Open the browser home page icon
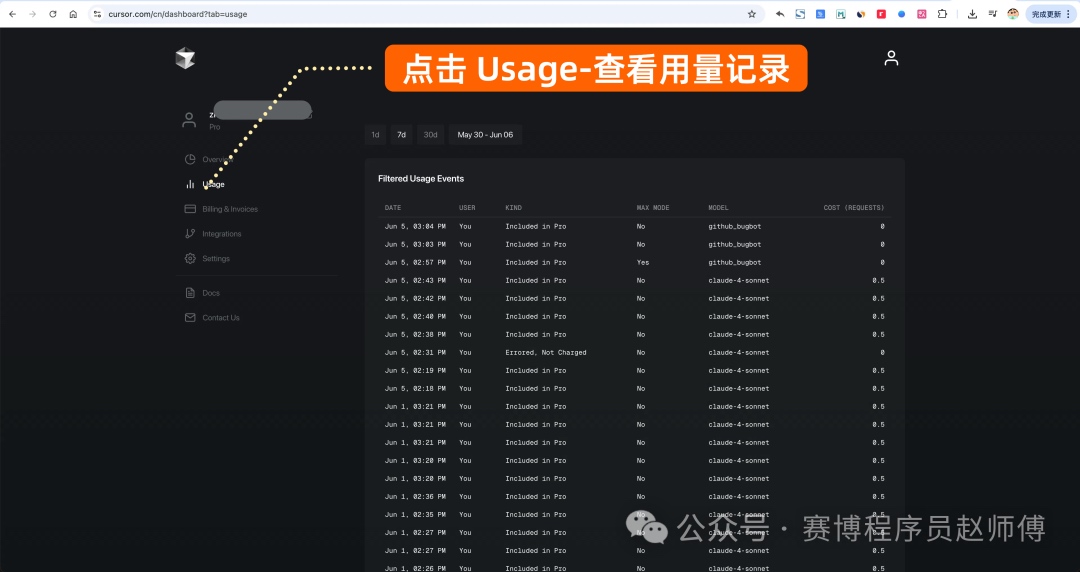 (73, 14)
